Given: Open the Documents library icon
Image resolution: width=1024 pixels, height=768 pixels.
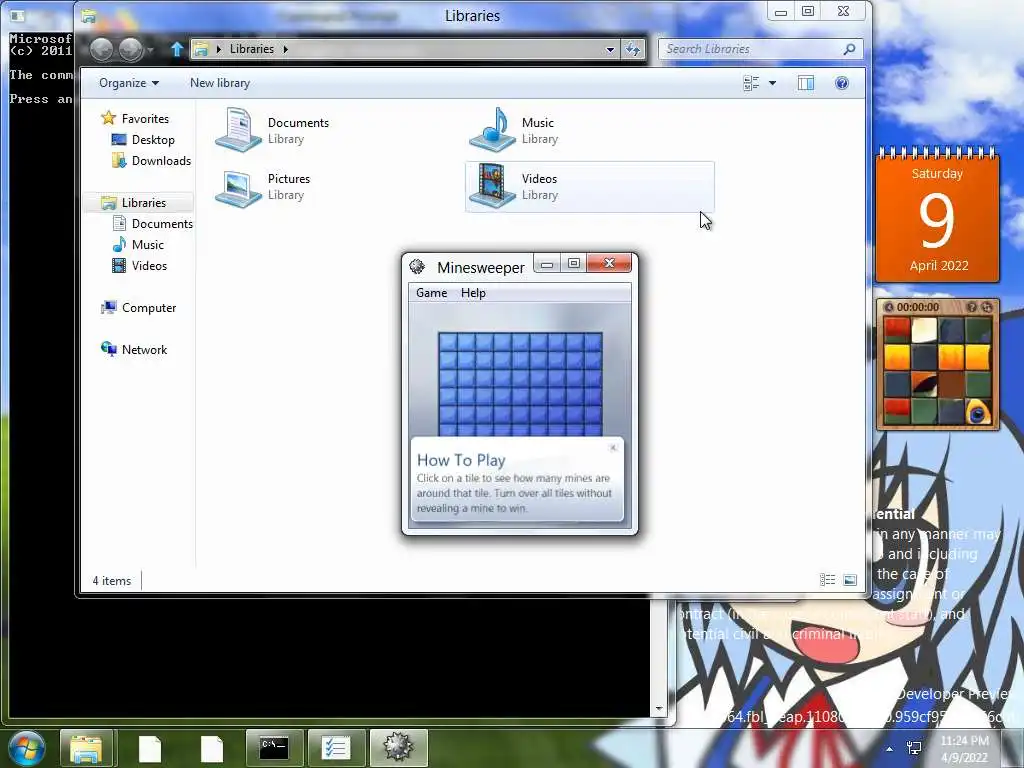Looking at the screenshot, I should pos(238,130).
